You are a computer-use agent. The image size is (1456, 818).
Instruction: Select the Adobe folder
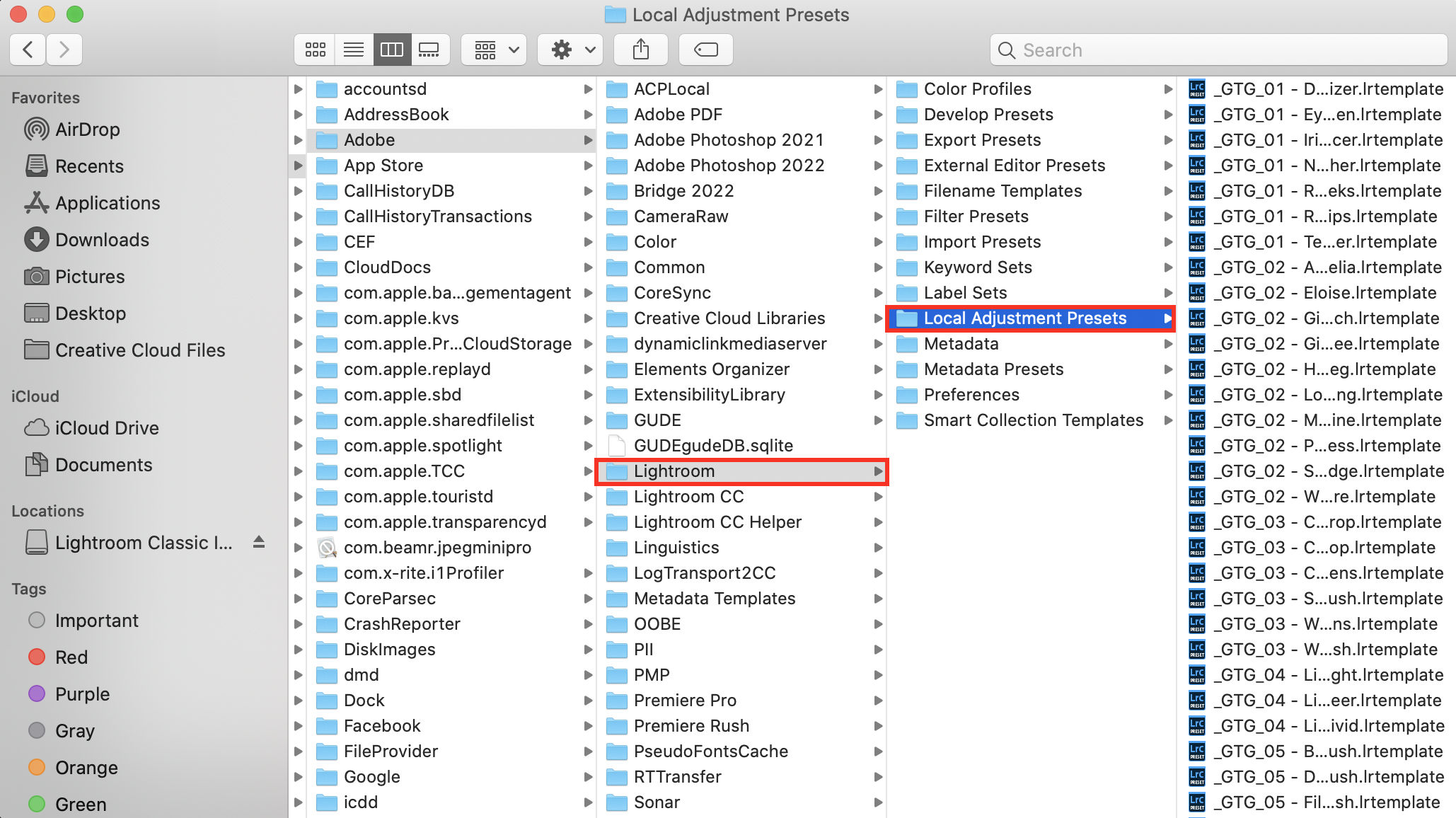coord(451,140)
